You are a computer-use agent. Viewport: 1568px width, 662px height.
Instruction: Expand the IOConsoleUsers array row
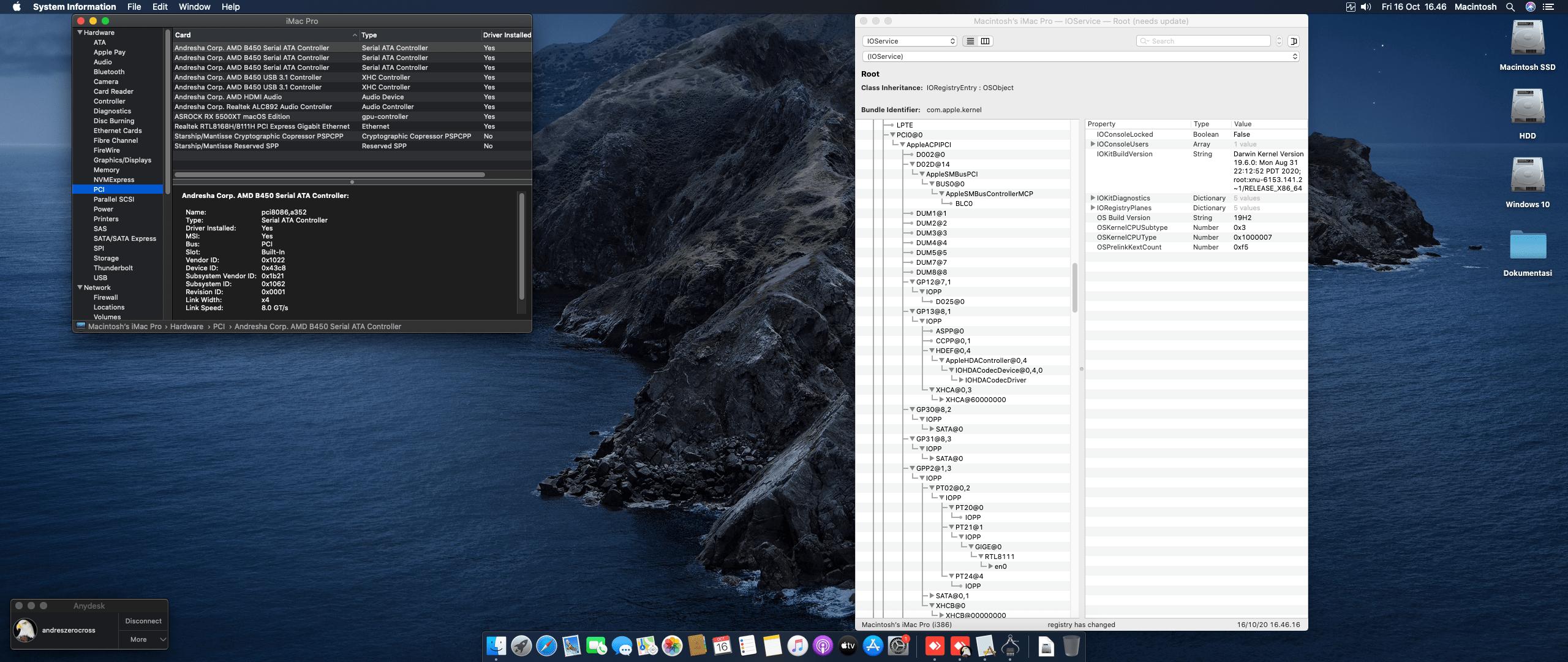pos(1093,144)
